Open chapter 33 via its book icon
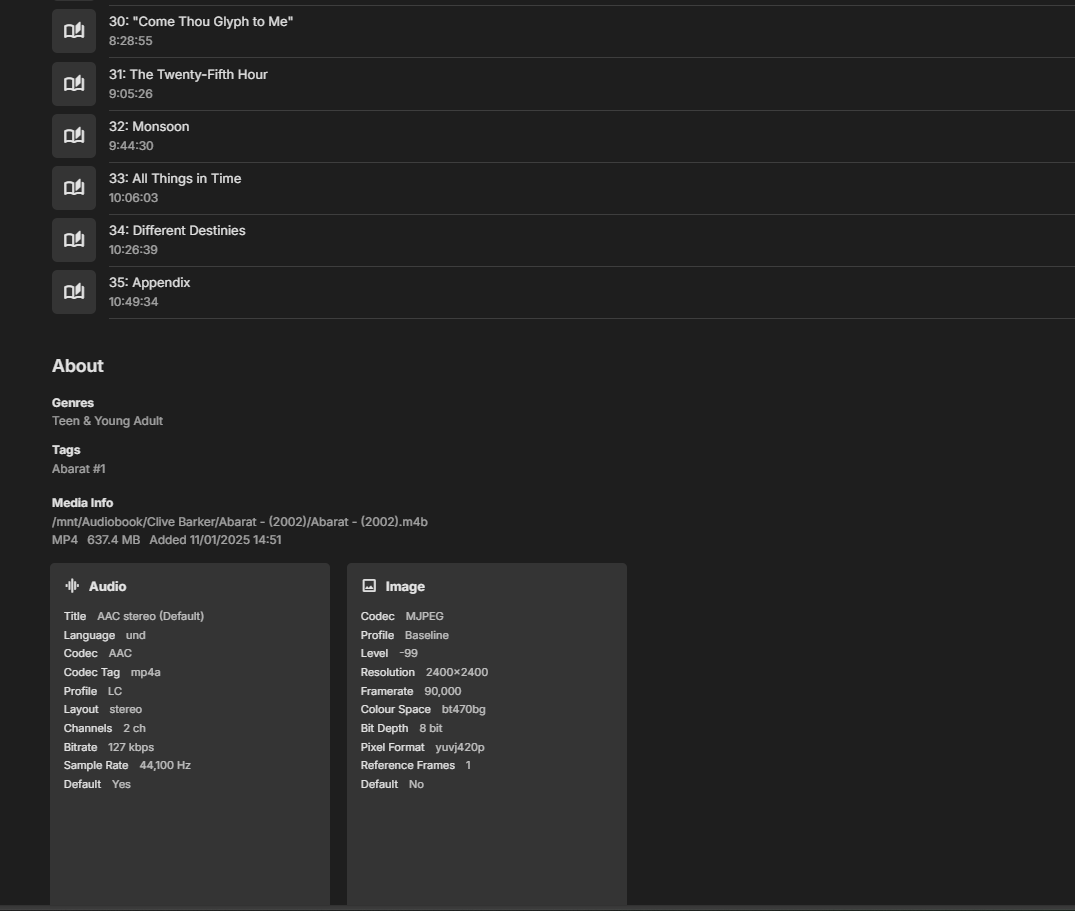The height and width of the screenshot is (911, 1075). [x=73, y=187]
